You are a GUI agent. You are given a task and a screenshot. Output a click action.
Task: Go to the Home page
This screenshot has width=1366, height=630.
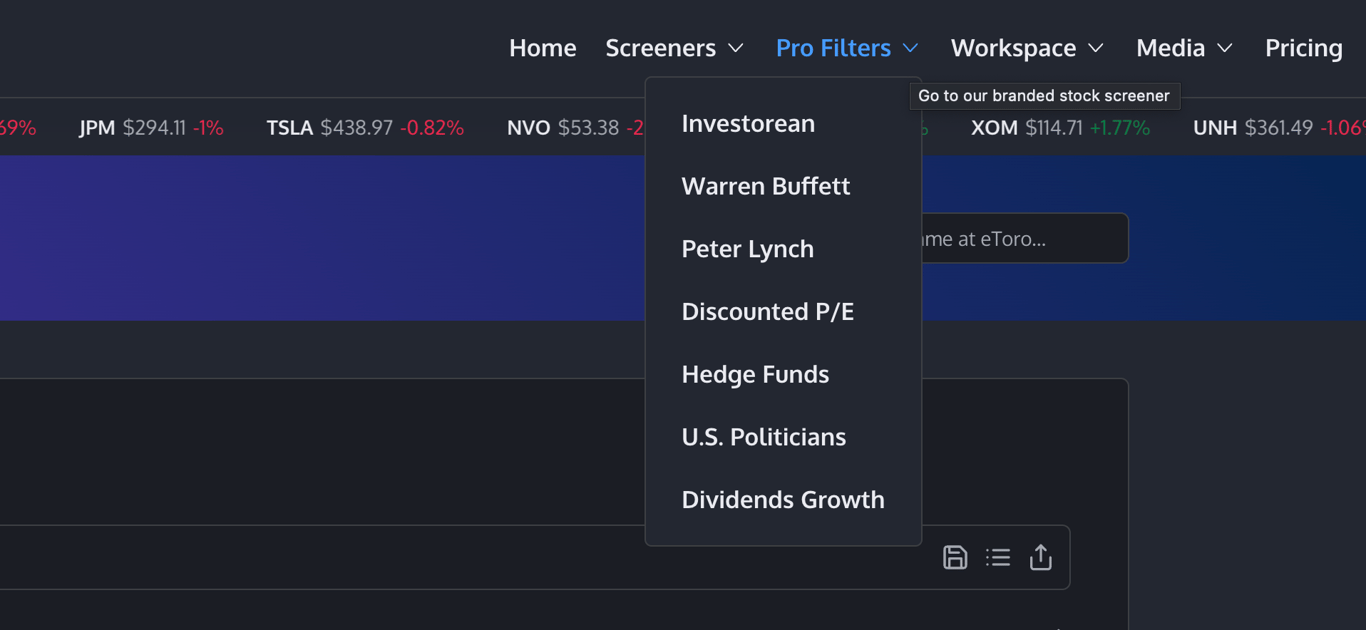pyautogui.click(x=542, y=48)
